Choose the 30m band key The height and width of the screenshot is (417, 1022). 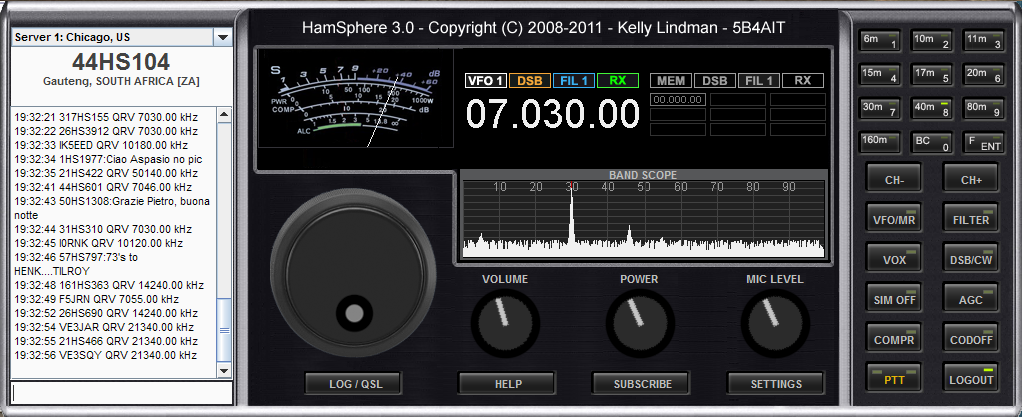[880, 108]
